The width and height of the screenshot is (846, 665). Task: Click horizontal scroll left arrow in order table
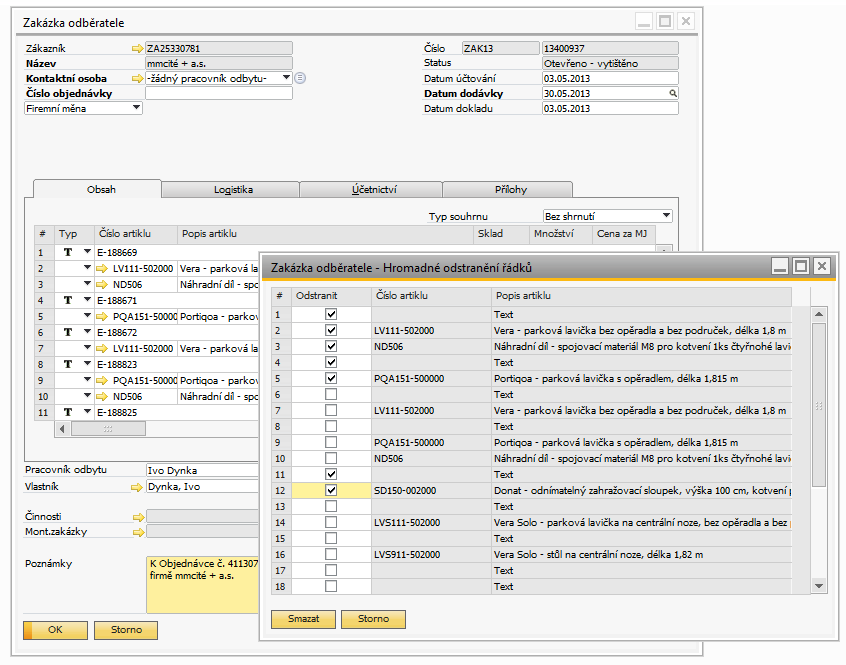point(63,429)
